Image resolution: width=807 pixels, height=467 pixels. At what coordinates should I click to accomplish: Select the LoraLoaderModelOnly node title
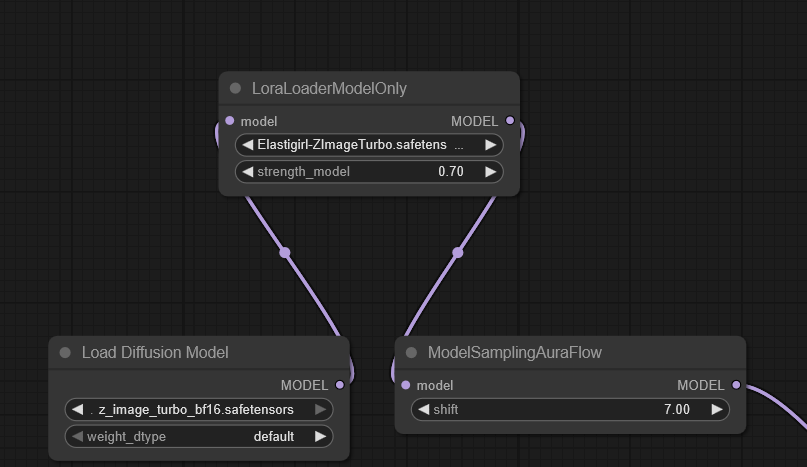coord(329,89)
